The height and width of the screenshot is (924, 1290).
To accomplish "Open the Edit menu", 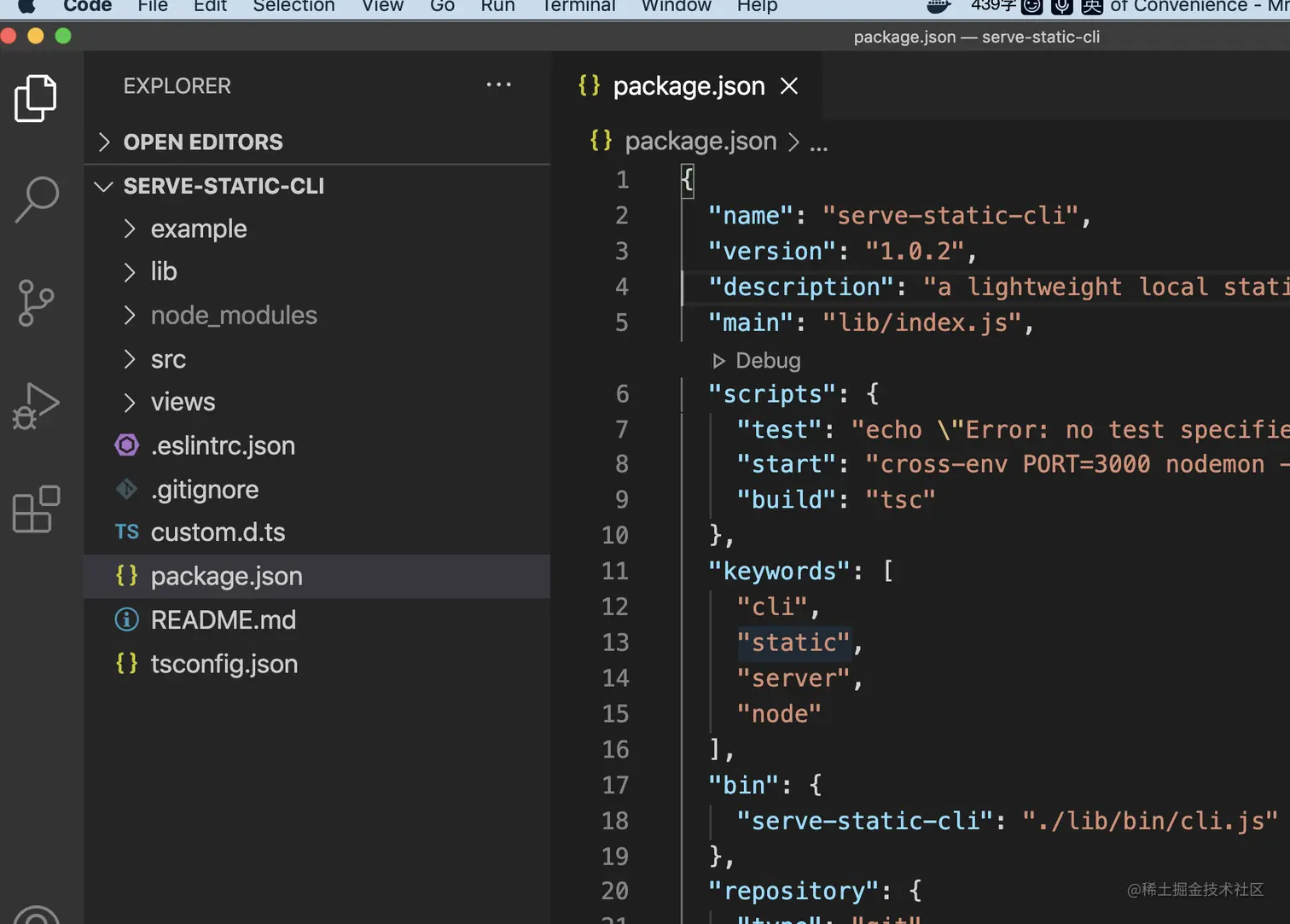I will pyautogui.click(x=210, y=6).
